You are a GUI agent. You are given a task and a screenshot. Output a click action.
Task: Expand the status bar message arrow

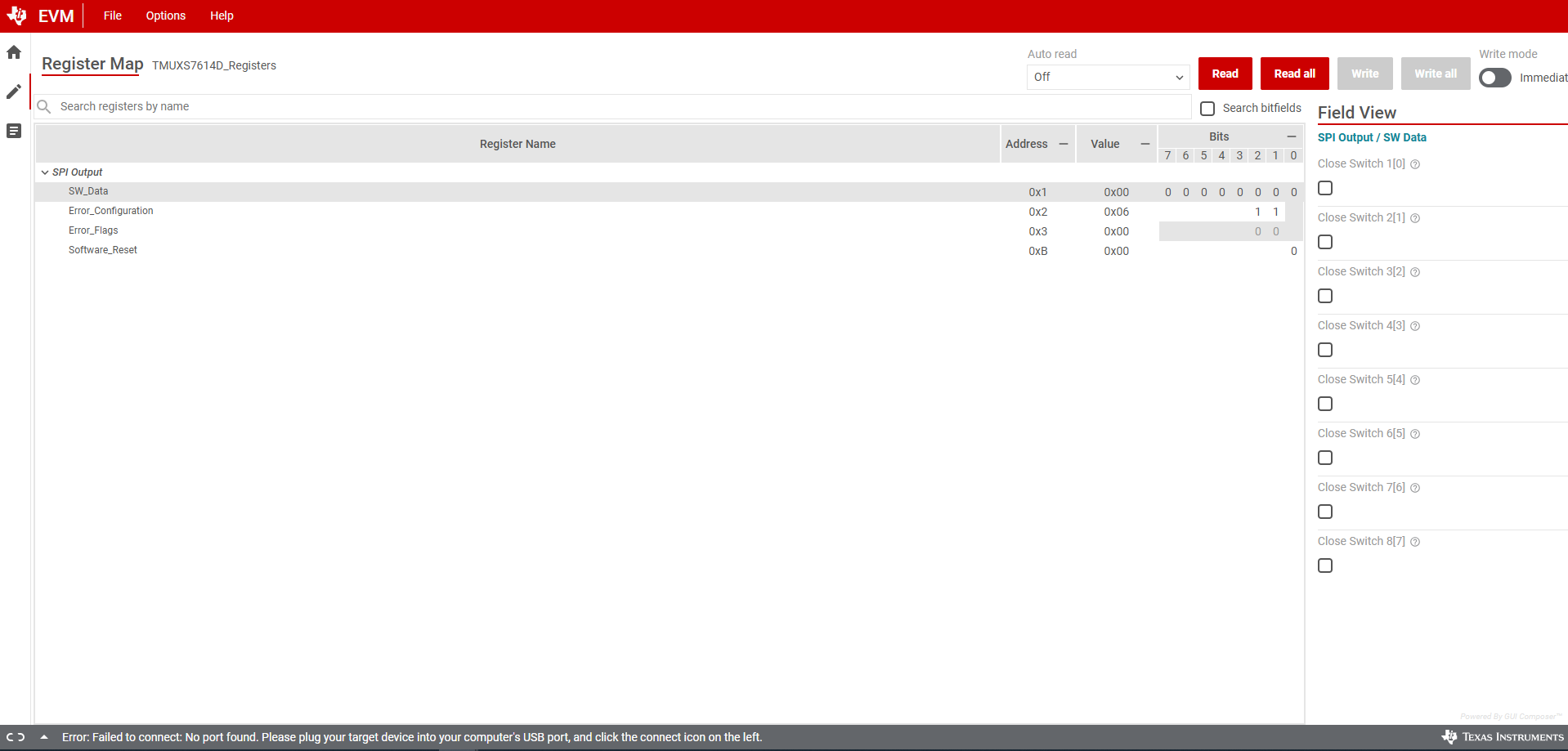coord(44,737)
